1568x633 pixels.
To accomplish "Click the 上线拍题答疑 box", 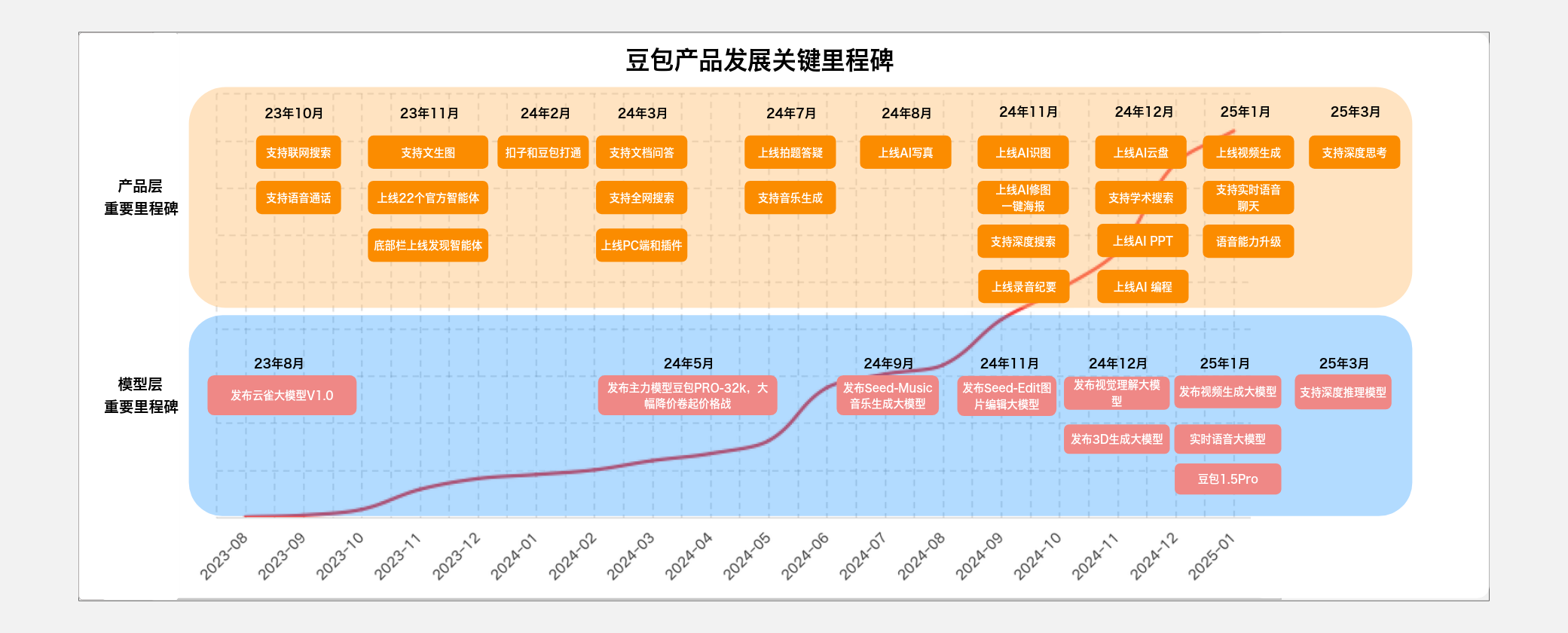I will point(790,152).
